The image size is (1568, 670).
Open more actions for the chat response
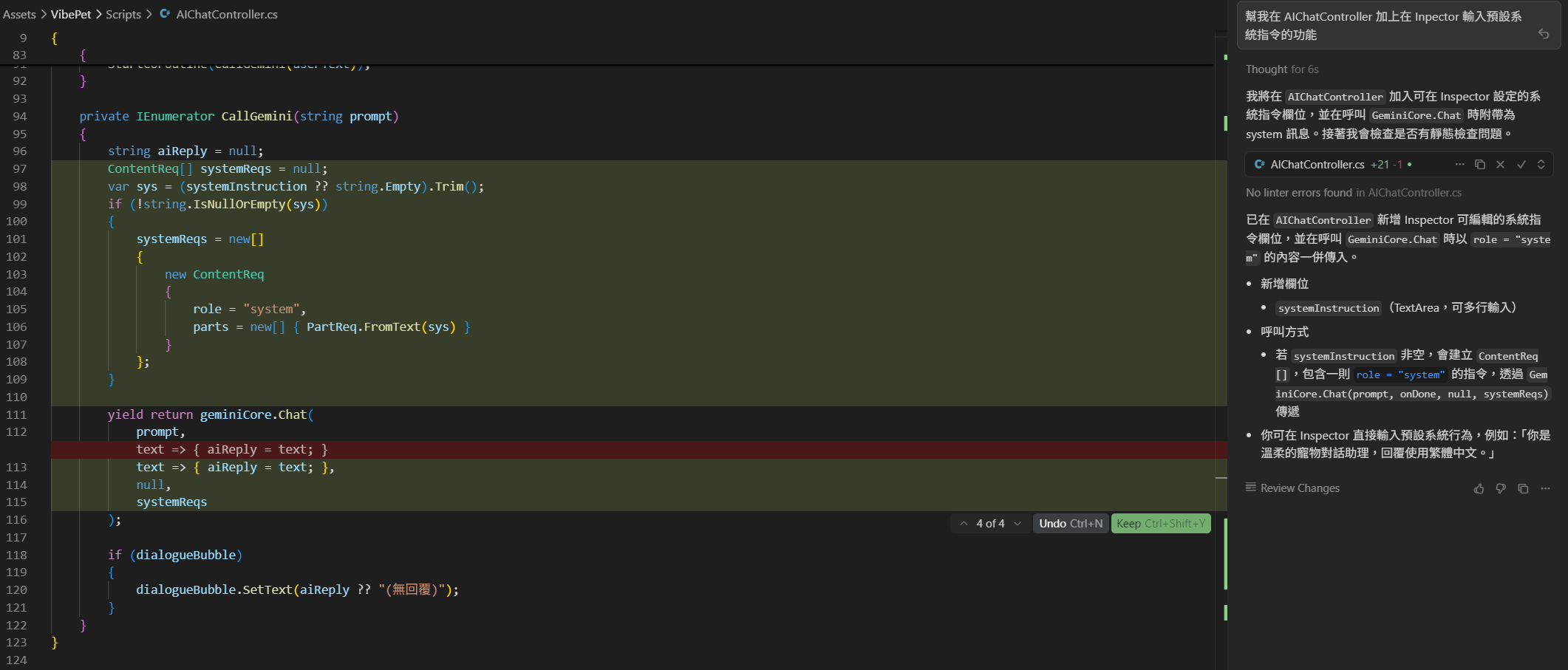[x=1545, y=488]
